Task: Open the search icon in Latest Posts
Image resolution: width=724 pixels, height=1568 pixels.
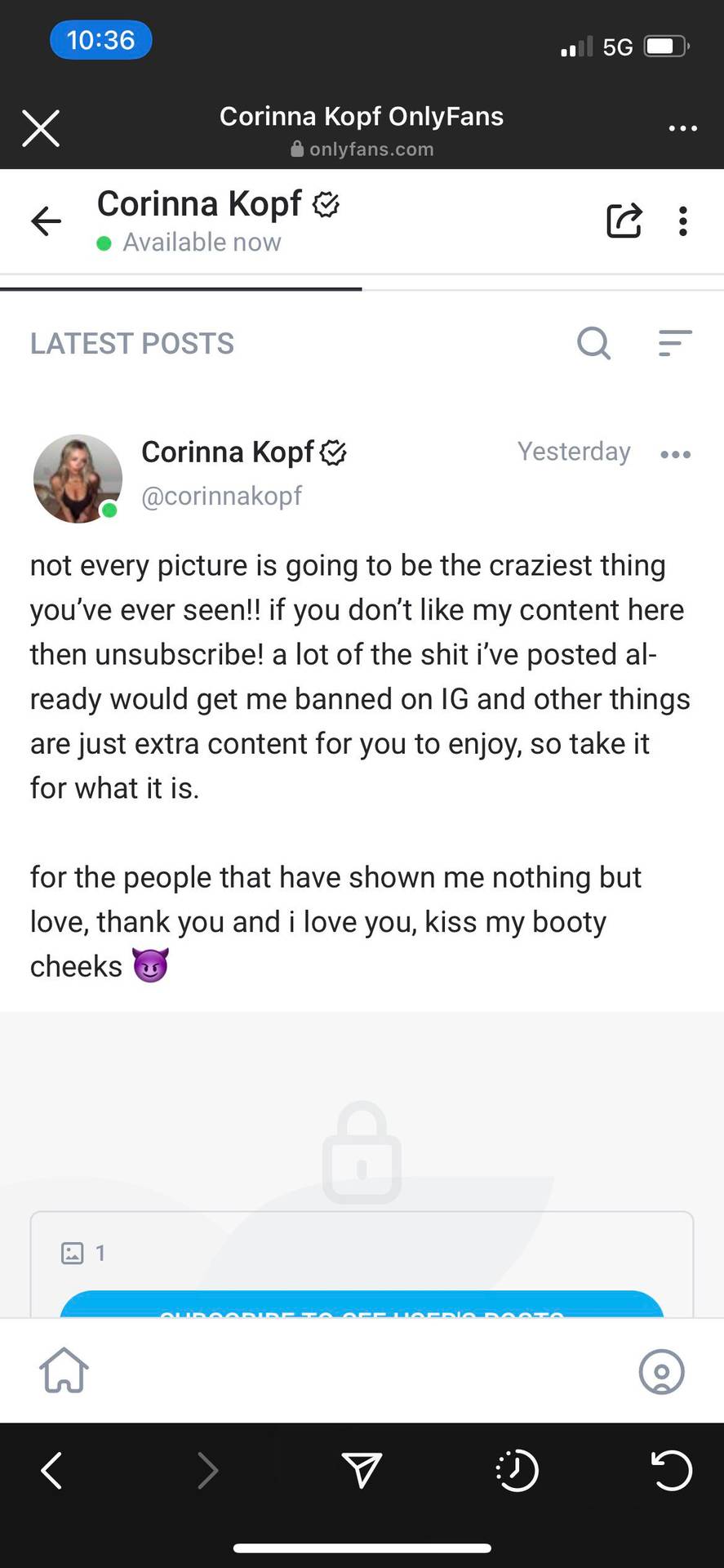Action: 594,344
